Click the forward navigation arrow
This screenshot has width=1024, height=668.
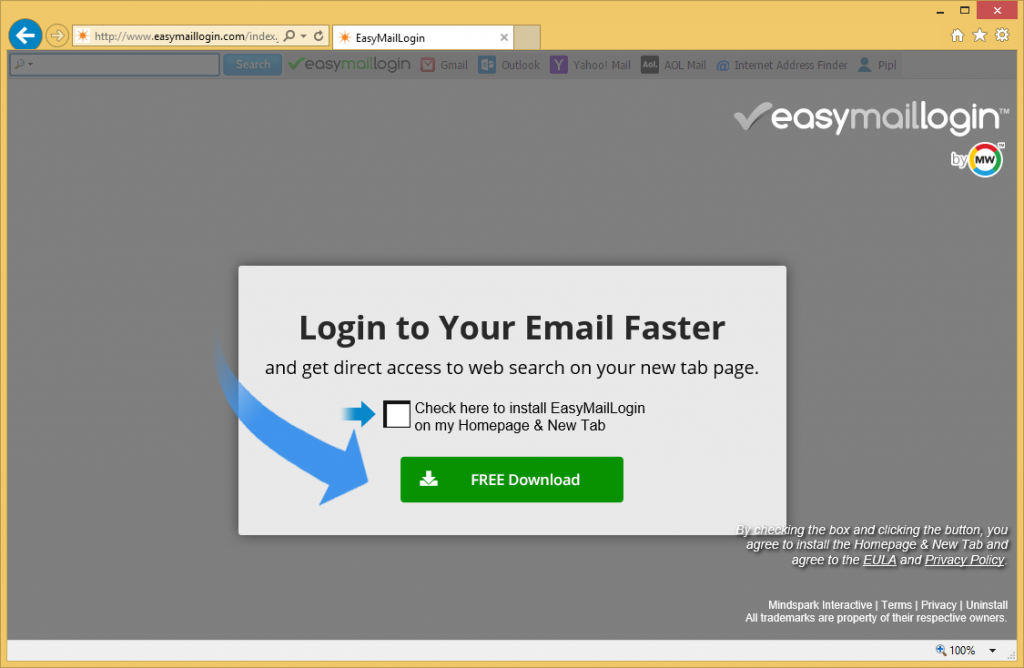[57, 36]
